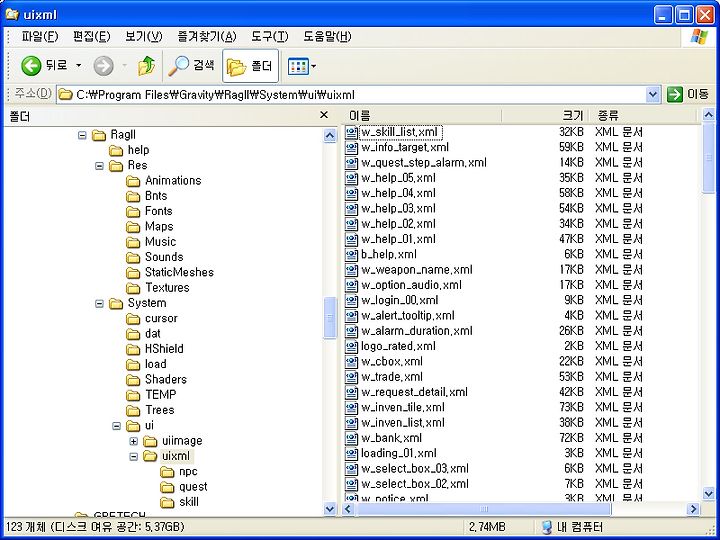Collapse the Res tree node

tap(99, 165)
